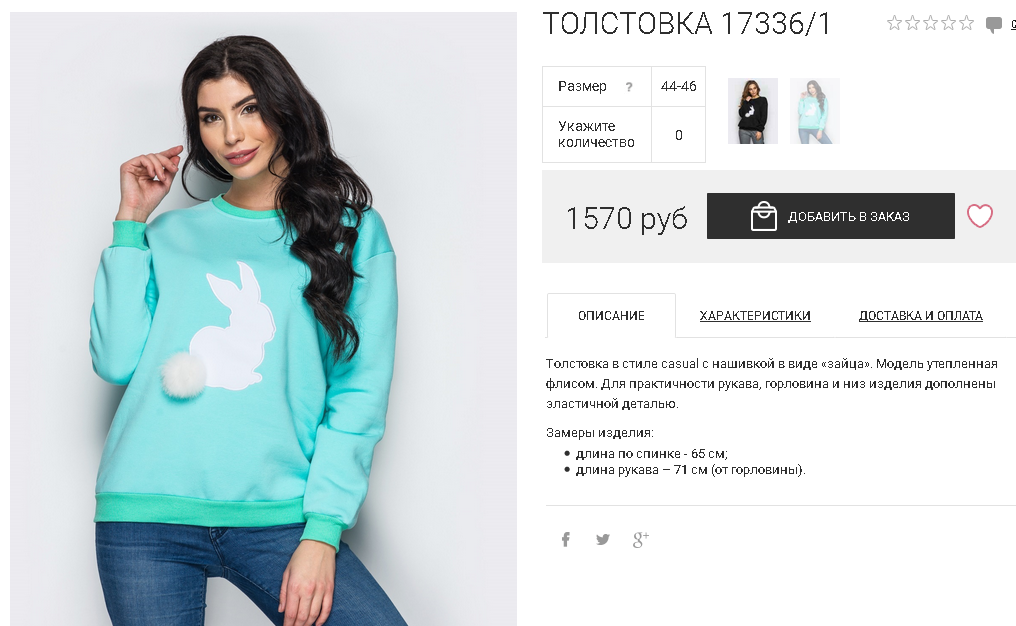Rate product with third star

pos(930,23)
